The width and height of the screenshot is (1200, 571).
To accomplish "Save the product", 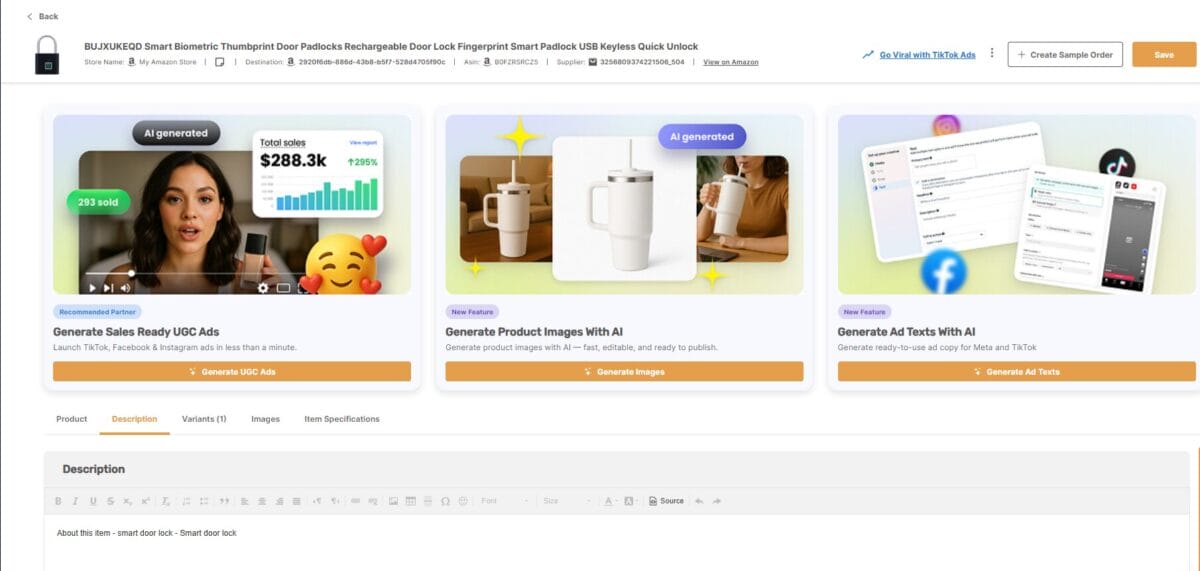I will point(1164,54).
